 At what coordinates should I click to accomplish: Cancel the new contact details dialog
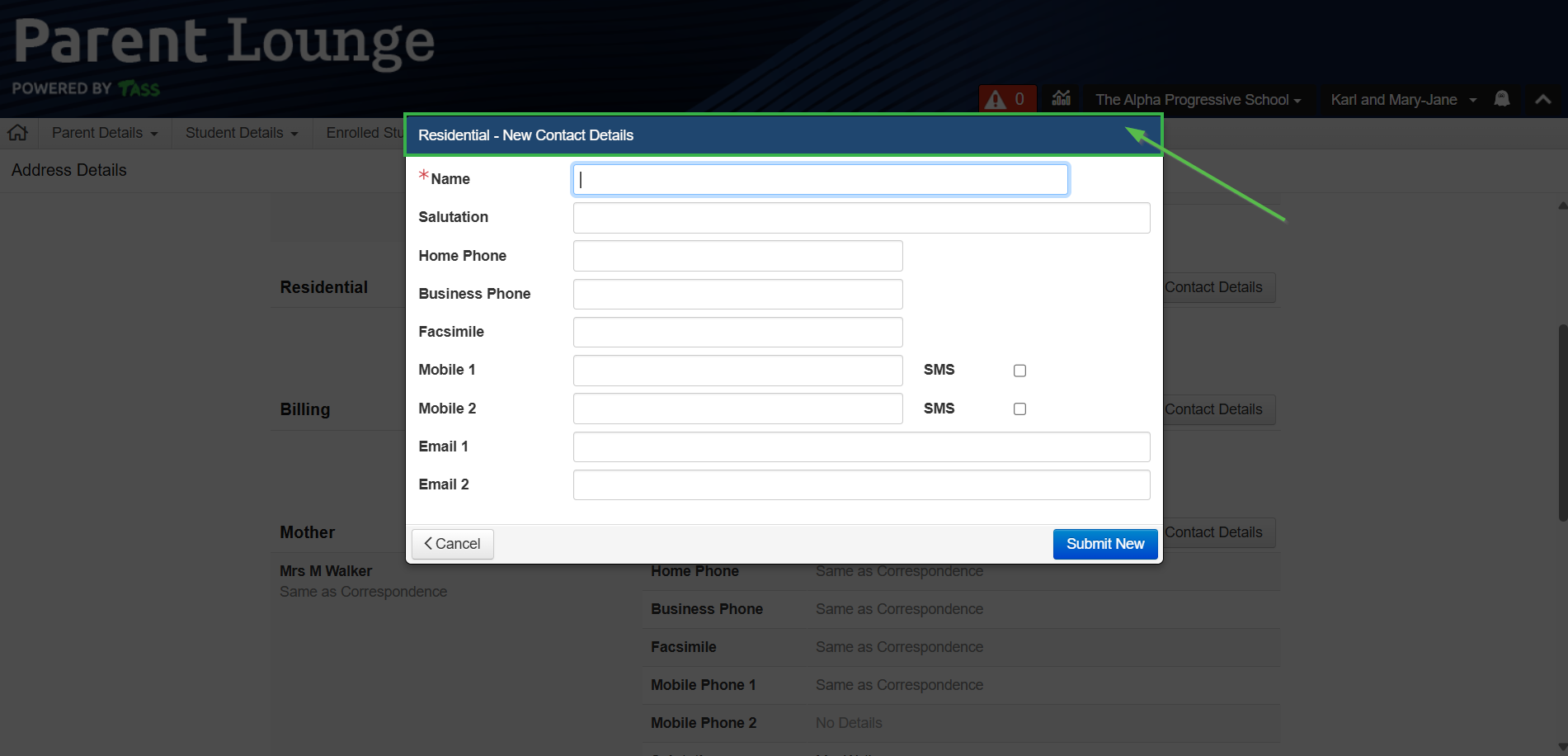click(x=452, y=544)
